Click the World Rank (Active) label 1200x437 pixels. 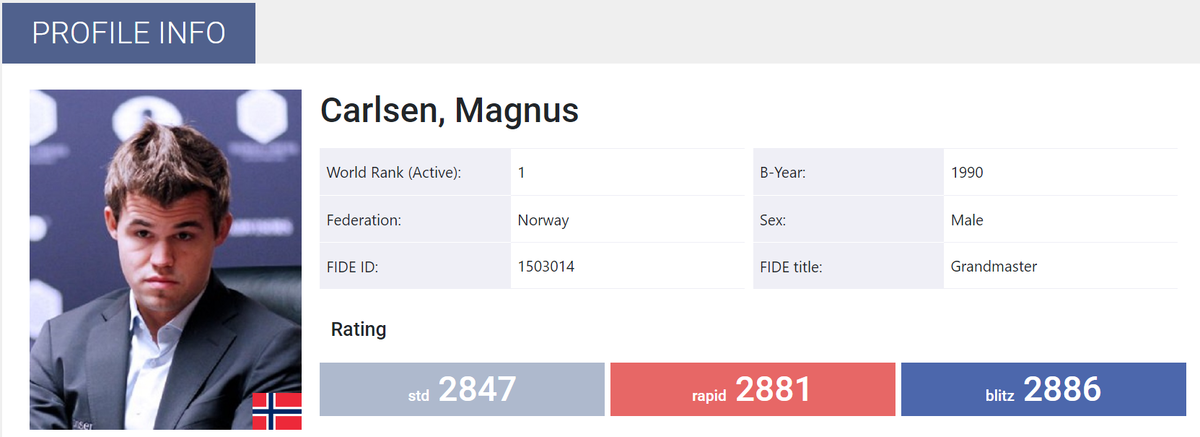tap(415, 172)
